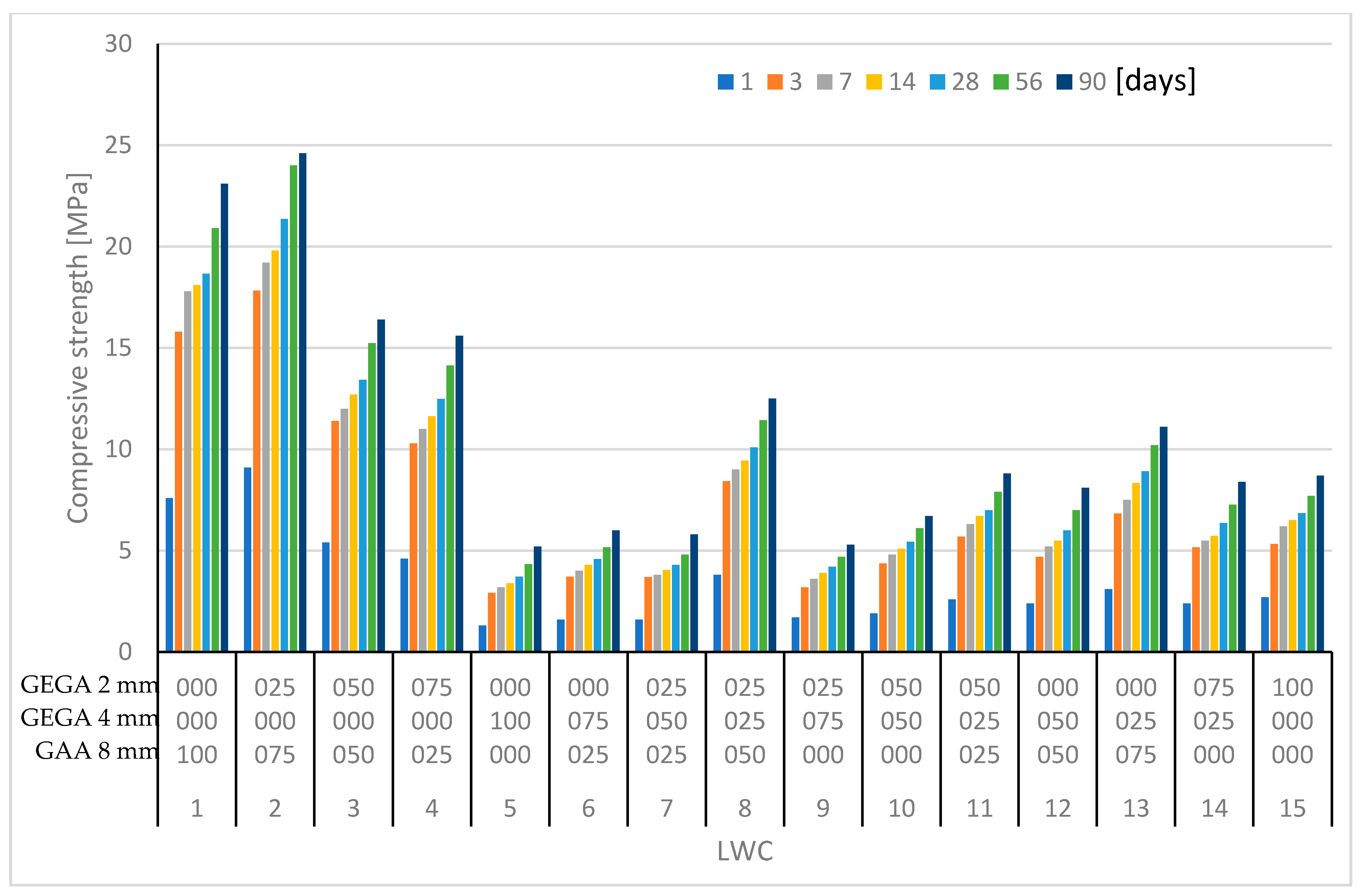The image size is (1360, 896).
Task: Select the orange 3-day bar of LWC 1
Action: (179, 491)
